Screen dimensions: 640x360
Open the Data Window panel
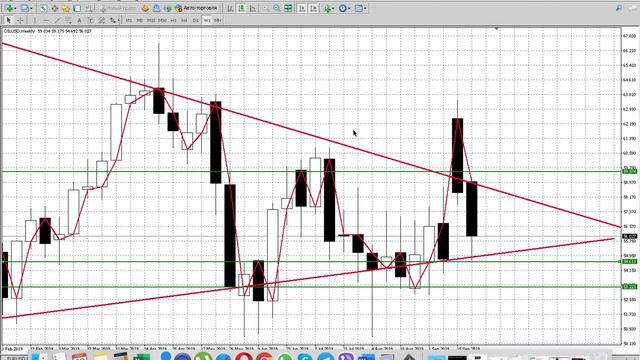click(54, 8)
